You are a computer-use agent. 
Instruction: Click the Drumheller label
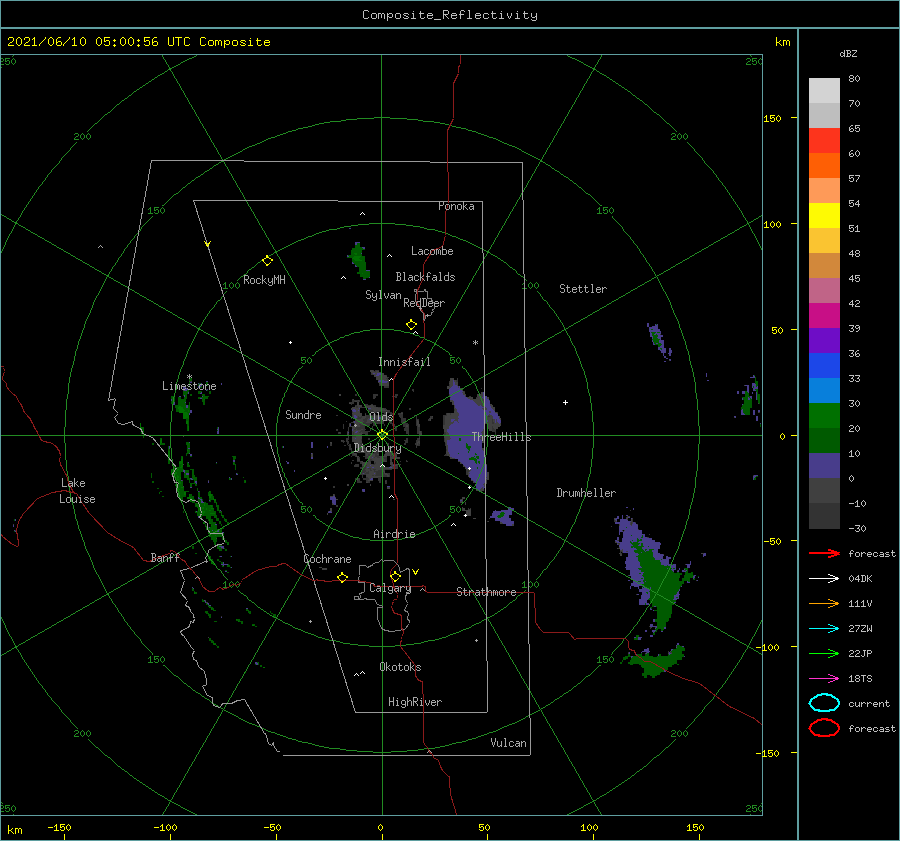coord(586,493)
